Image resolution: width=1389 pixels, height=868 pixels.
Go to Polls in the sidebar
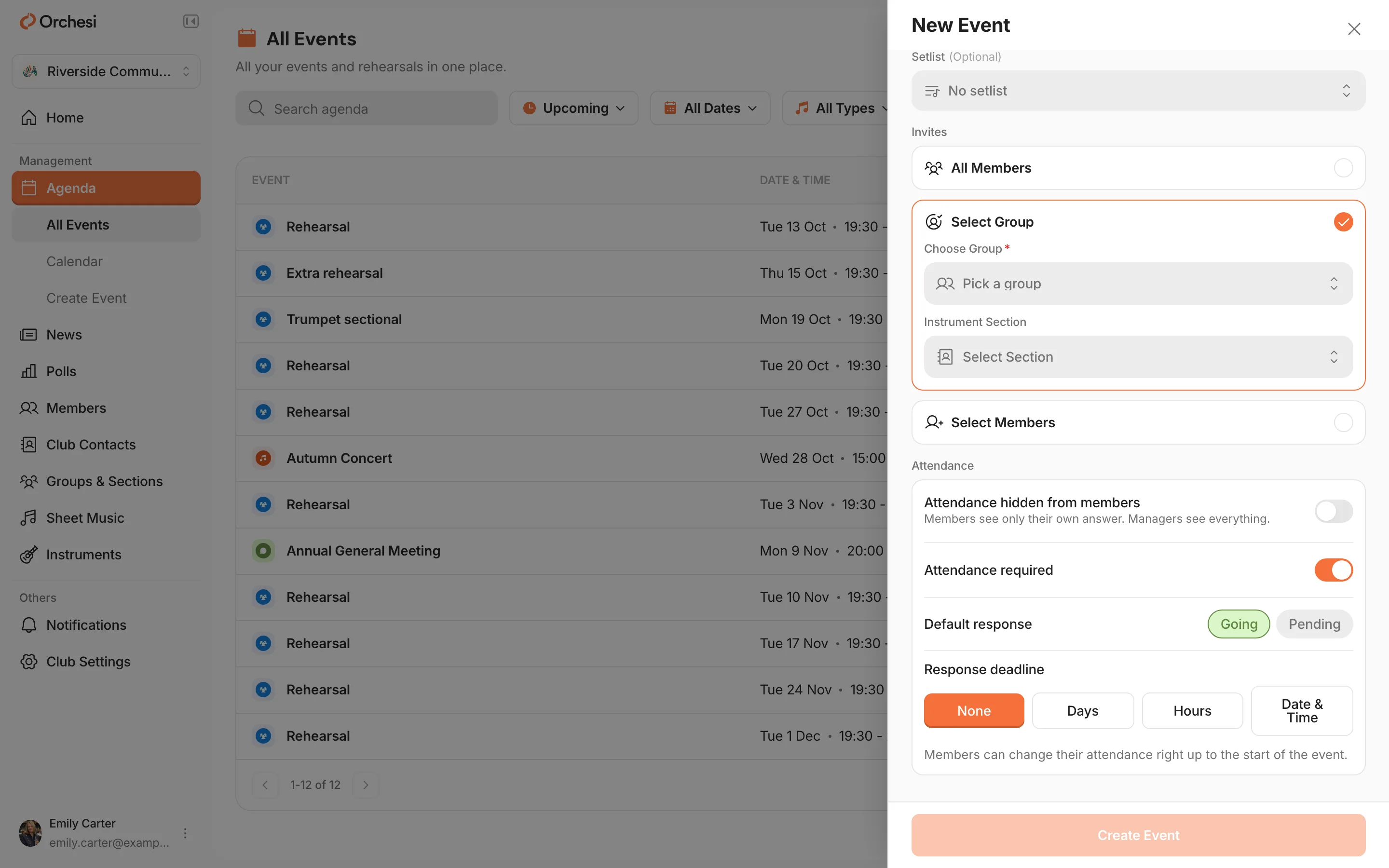click(106, 371)
